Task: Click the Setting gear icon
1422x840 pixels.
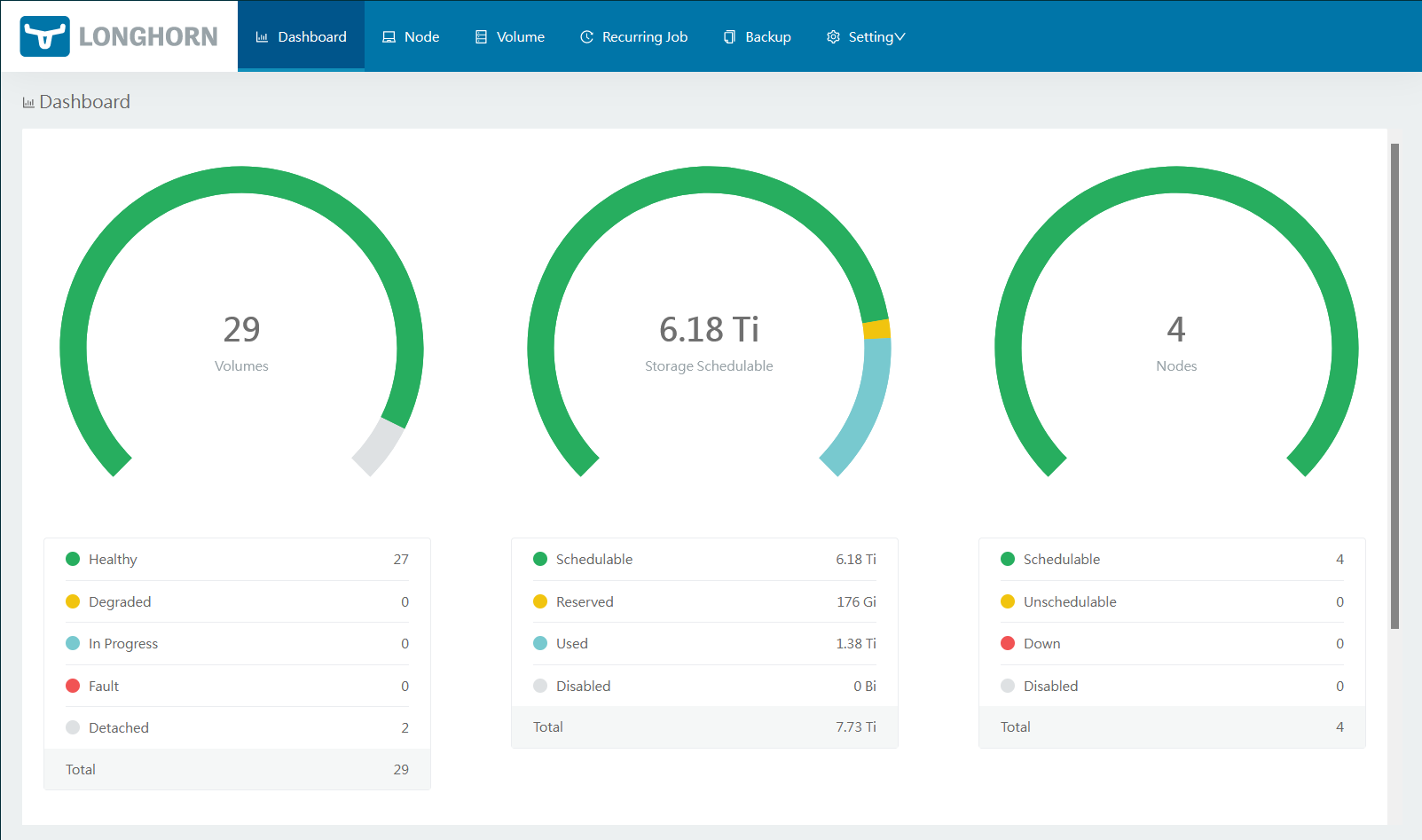Action: [x=832, y=36]
